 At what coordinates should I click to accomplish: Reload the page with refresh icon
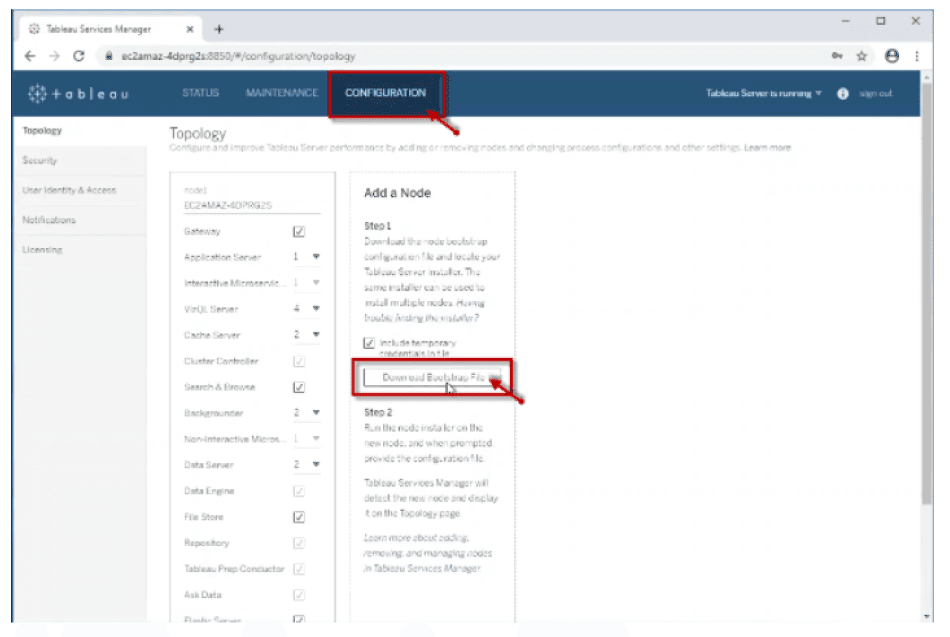(79, 57)
